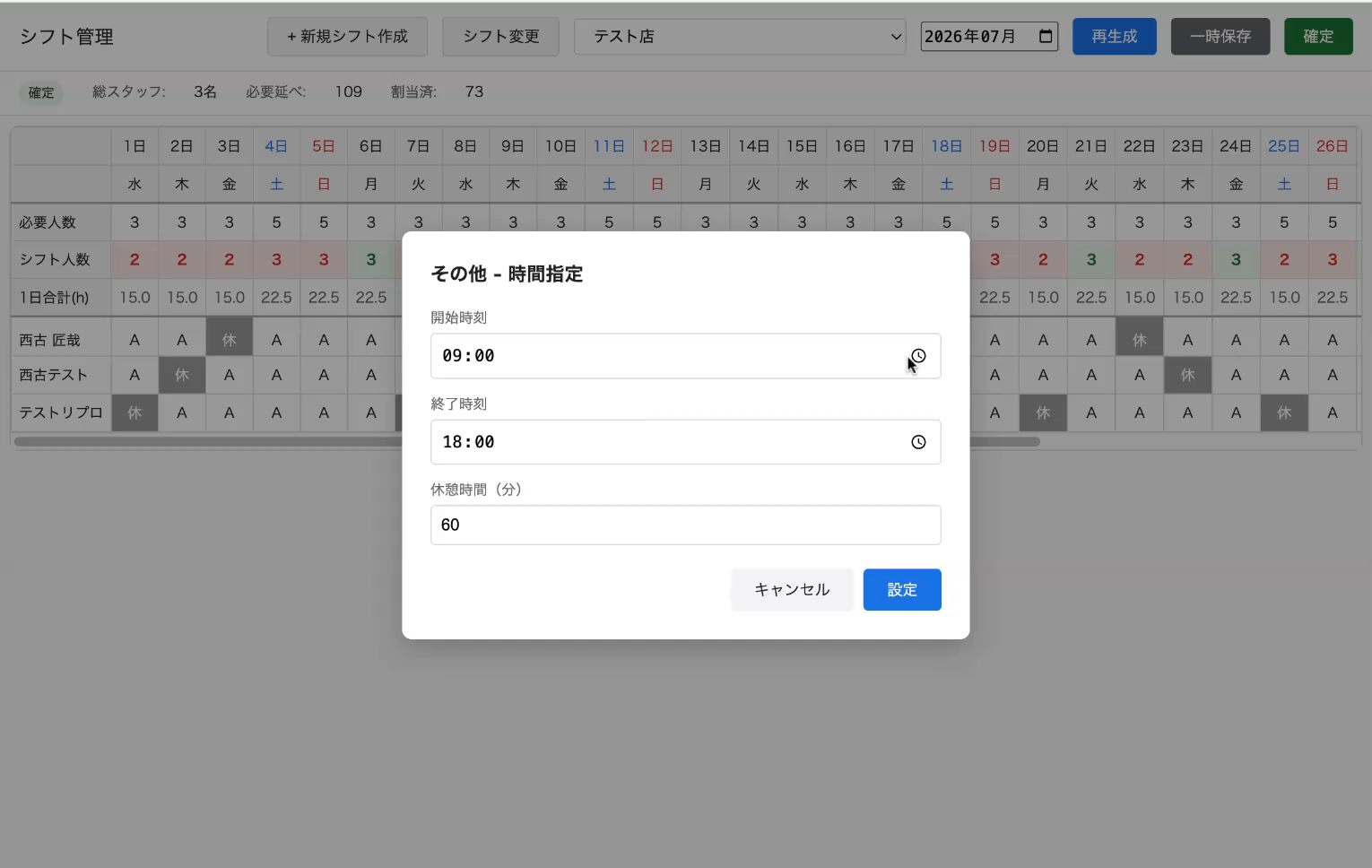The height and width of the screenshot is (868, 1372).
Task: Confirm with the 設定 button
Action: click(x=902, y=589)
